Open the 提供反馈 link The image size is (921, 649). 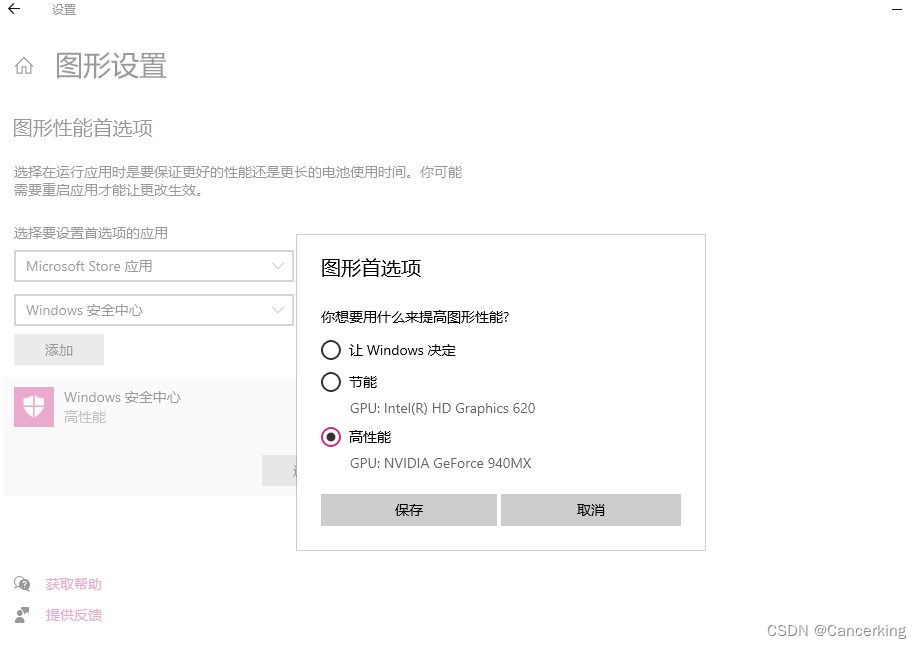tap(72, 615)
